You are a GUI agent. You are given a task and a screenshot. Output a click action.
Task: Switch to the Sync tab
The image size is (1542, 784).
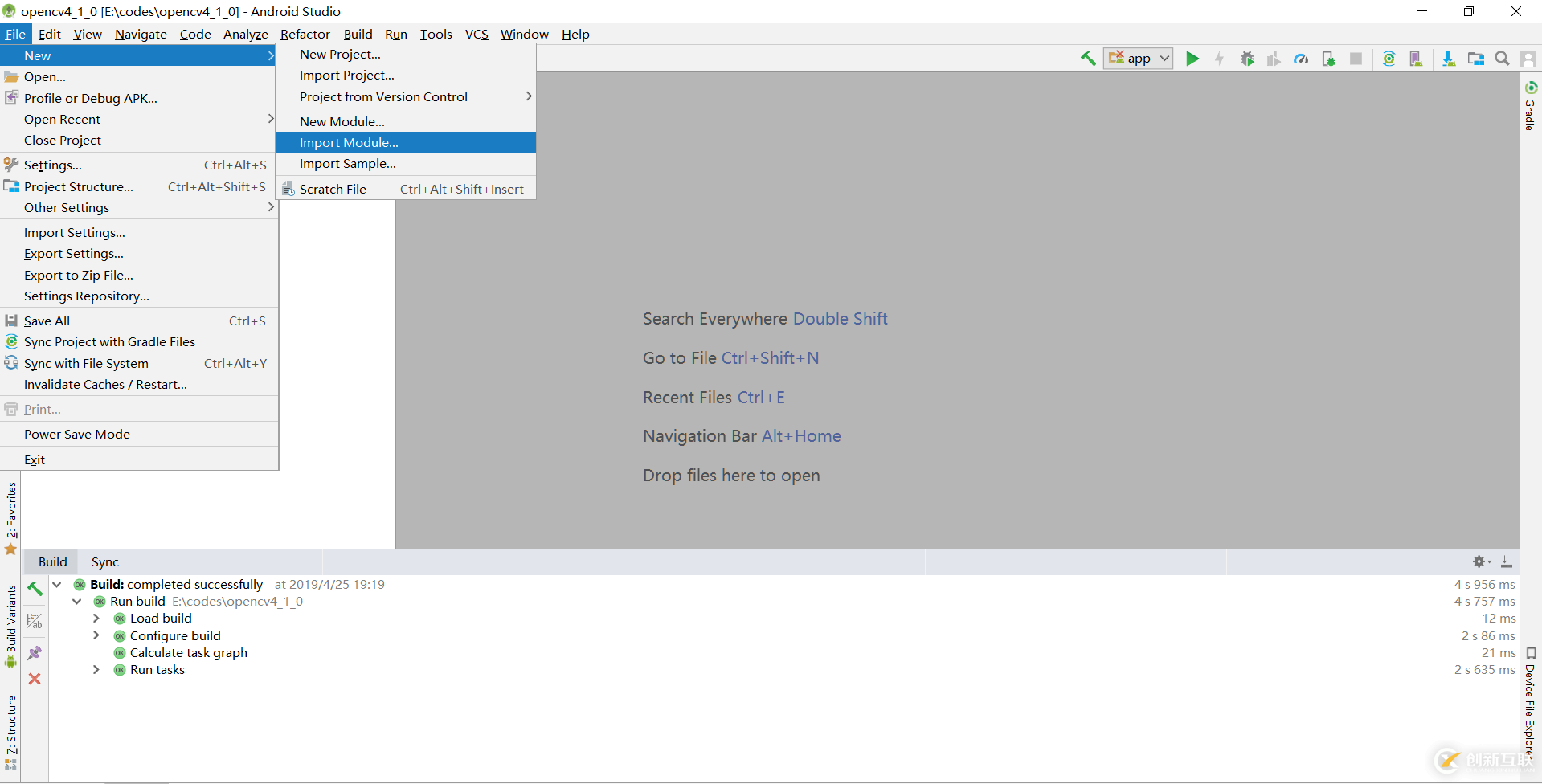pos(105,562)
